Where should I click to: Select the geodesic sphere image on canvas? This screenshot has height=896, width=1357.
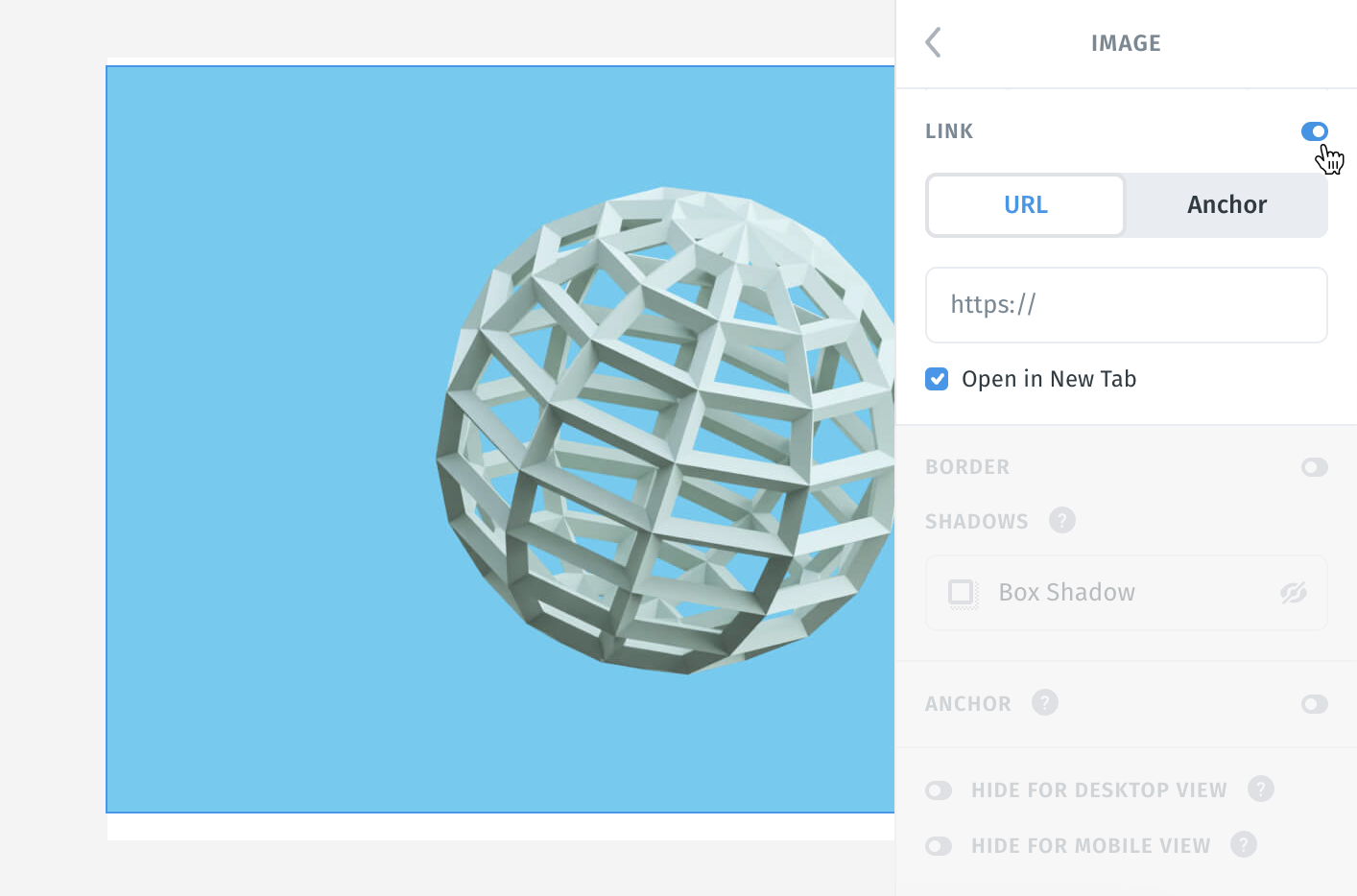point(500,439)
